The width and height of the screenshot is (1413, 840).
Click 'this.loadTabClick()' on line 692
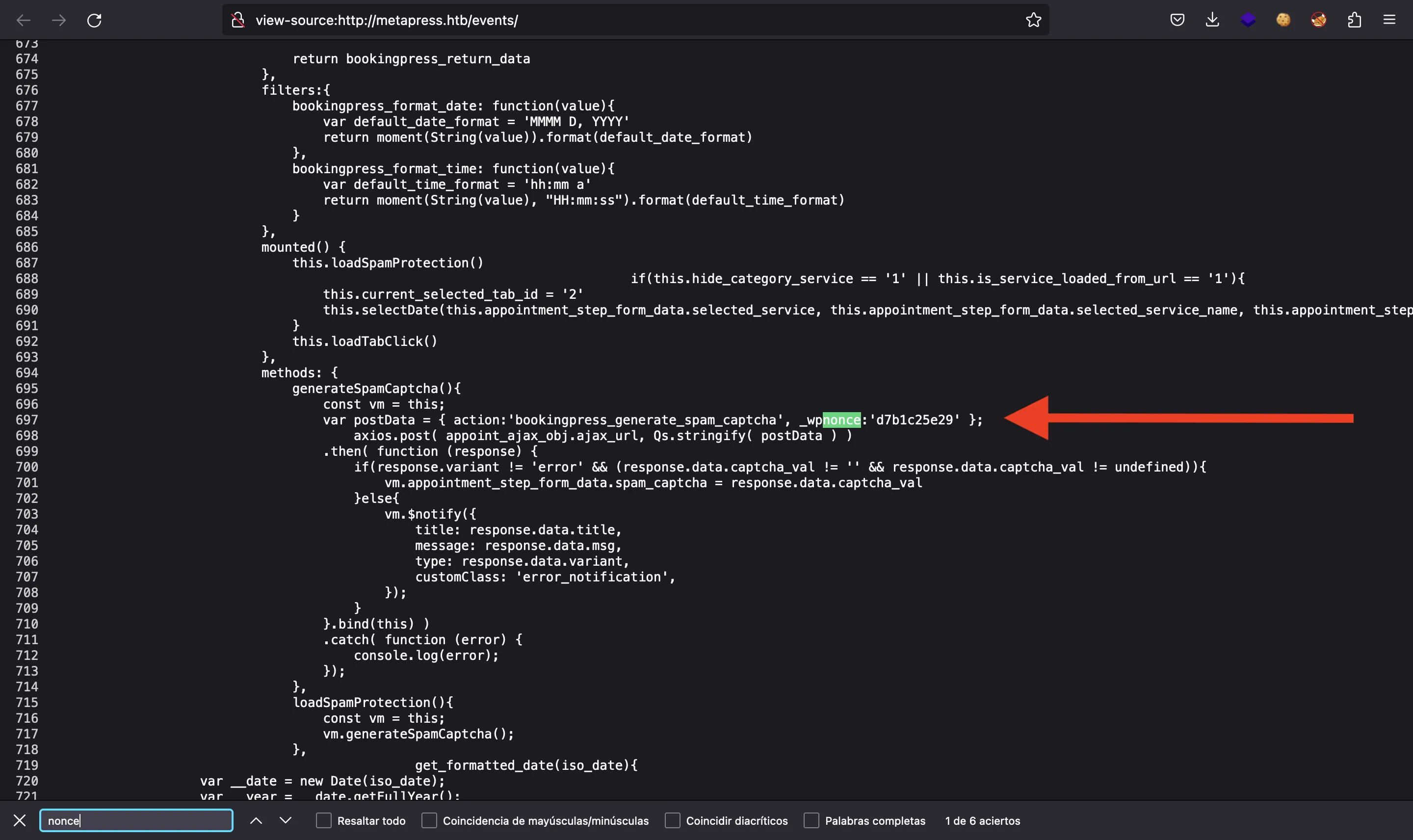(365, 341)
